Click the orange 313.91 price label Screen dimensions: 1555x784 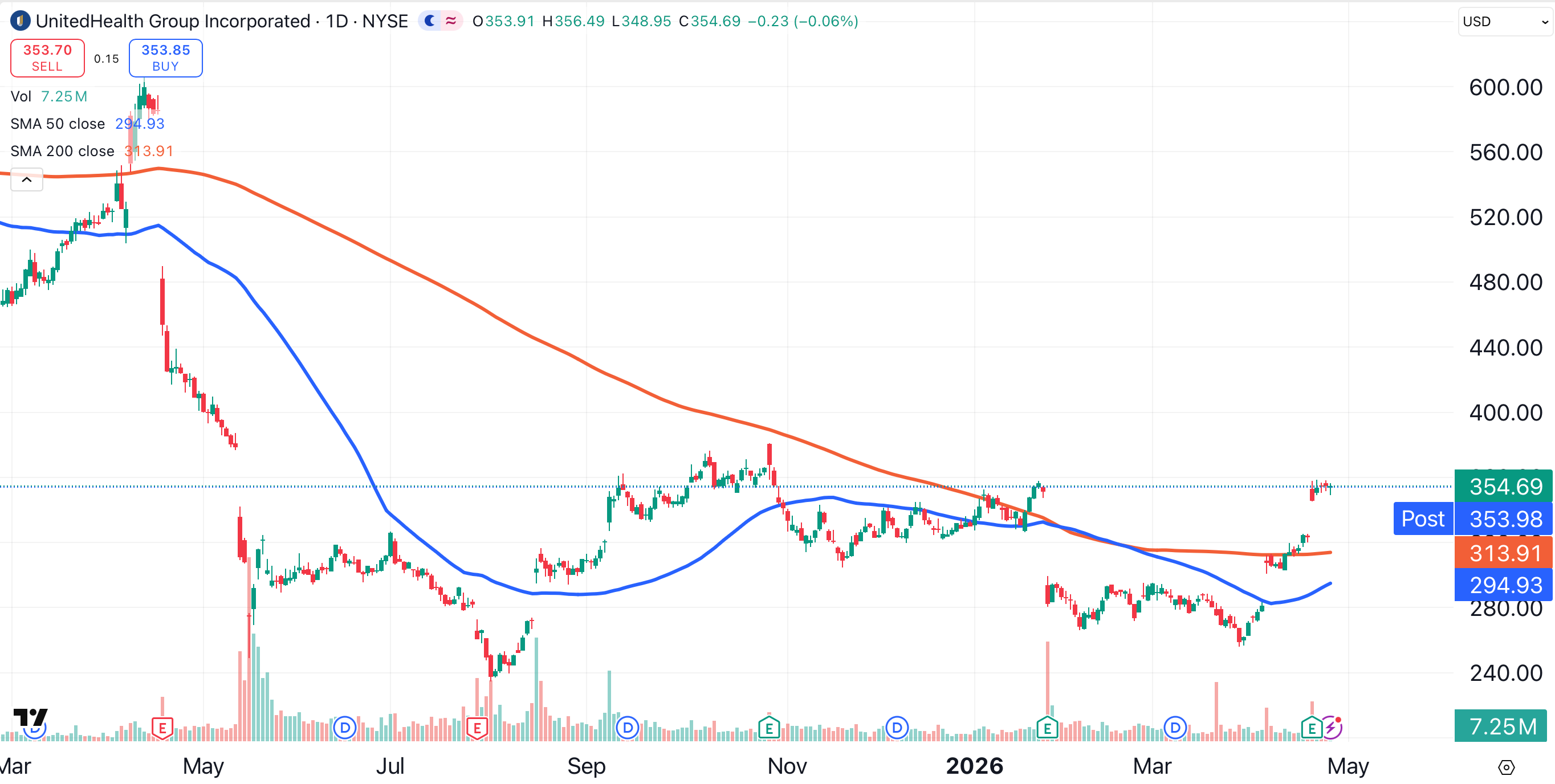(x=1503, y=553)
